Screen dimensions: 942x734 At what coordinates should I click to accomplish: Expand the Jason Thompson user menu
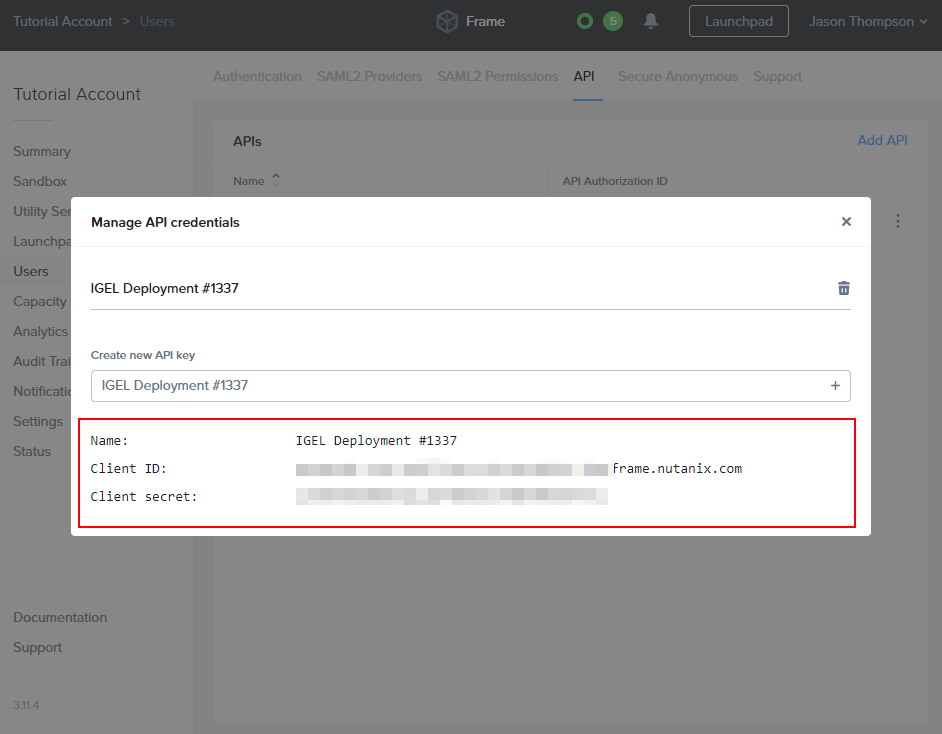coord(867,21)
